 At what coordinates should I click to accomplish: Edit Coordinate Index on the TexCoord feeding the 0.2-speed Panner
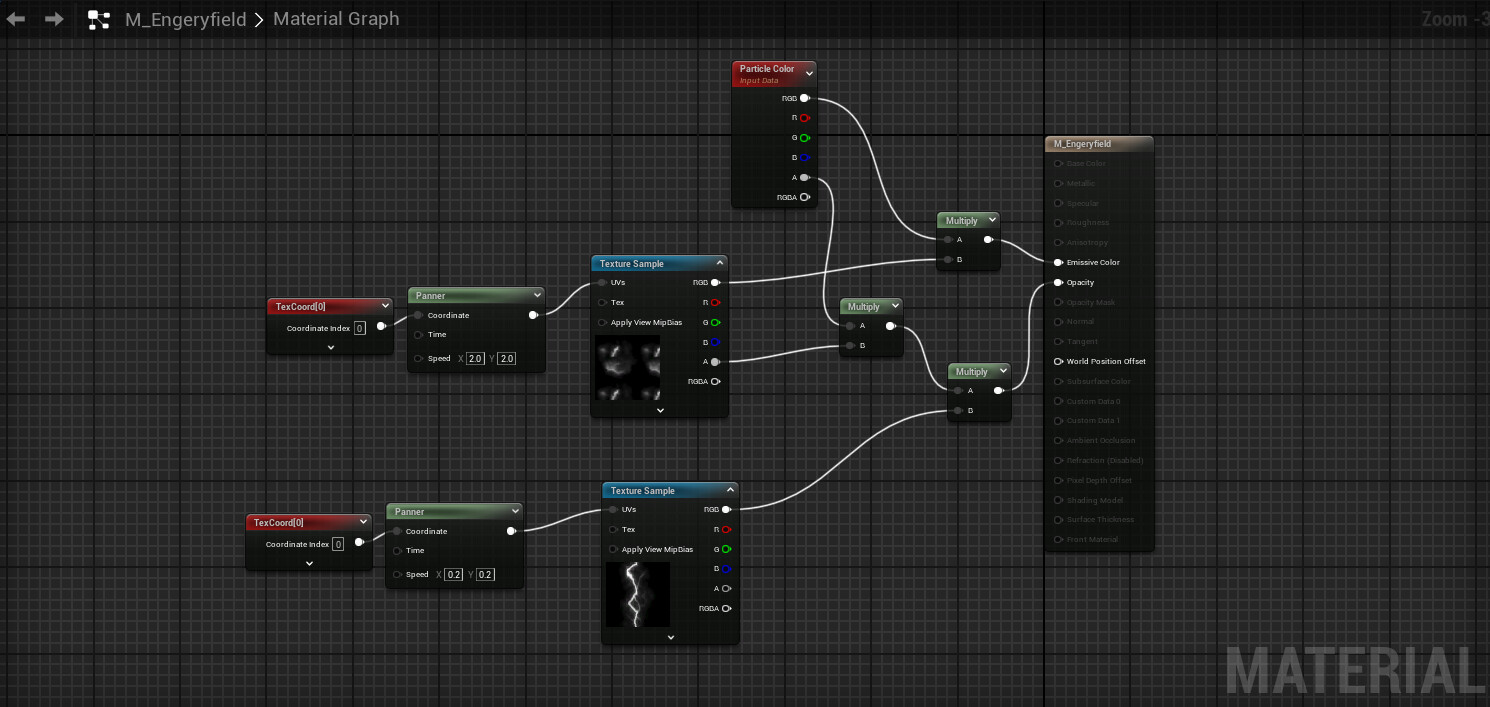[338, 544]
